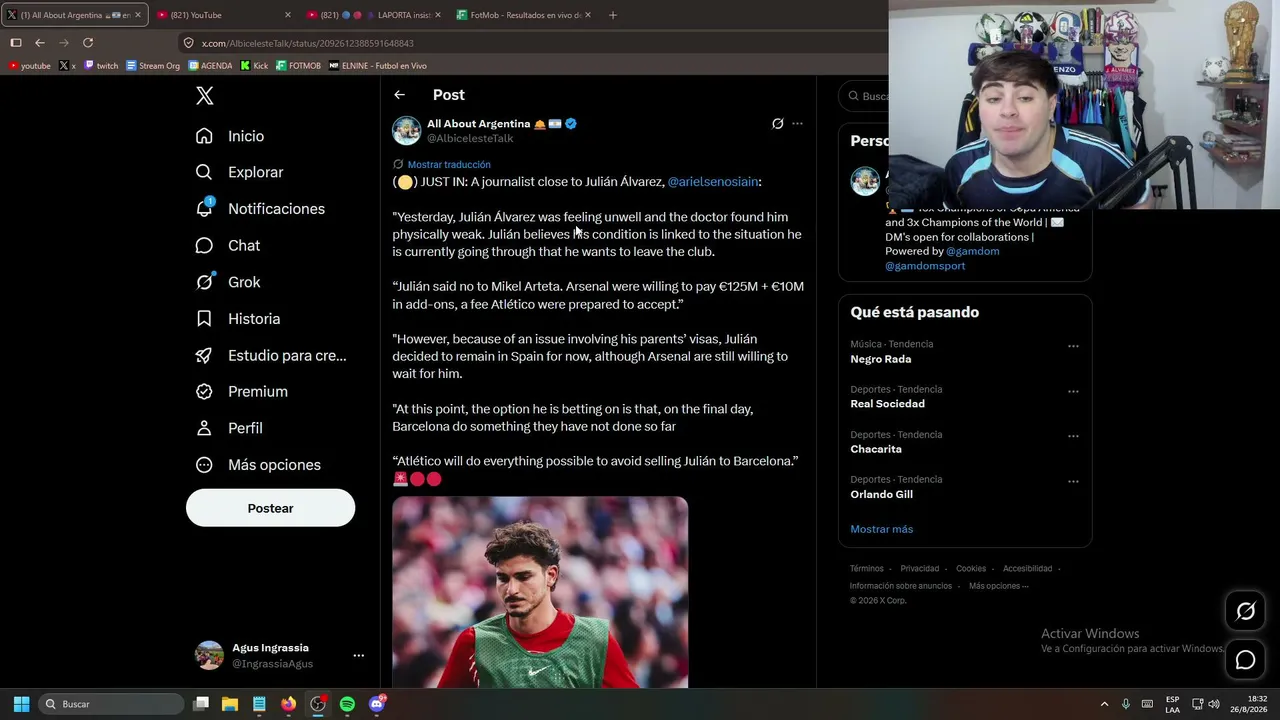Open the Julián Álvarez post photo
This screenshot has height=720, width=1280.
pyautogui.click(x=540, y=592)
